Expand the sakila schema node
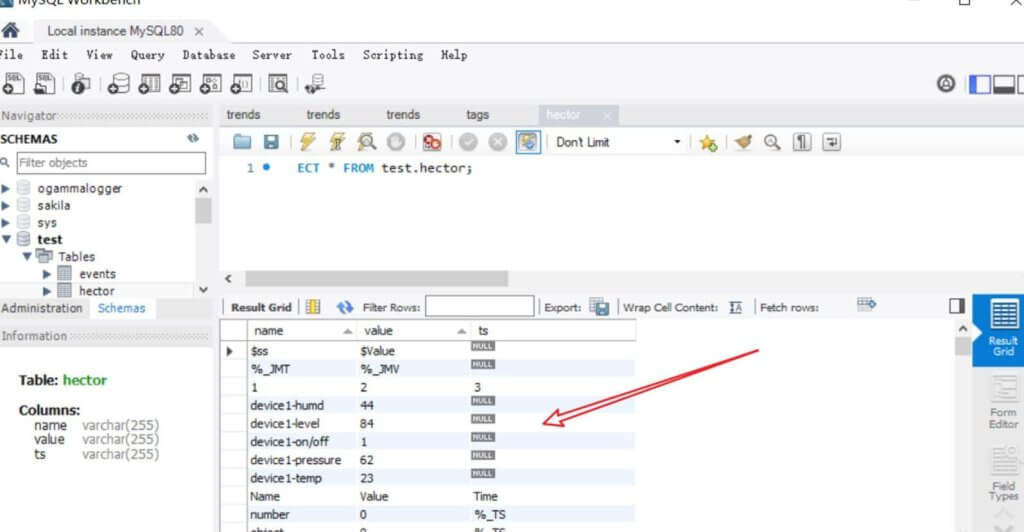 tap(7, 205)
